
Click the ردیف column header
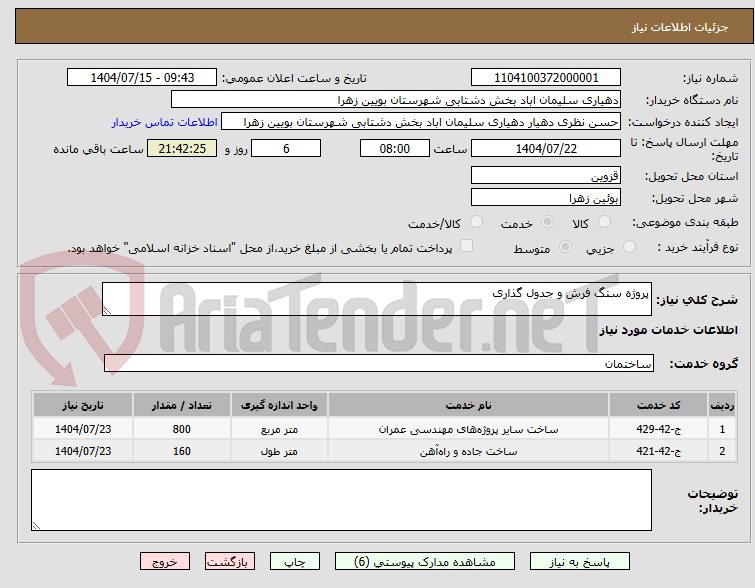(x=722, y=405)
